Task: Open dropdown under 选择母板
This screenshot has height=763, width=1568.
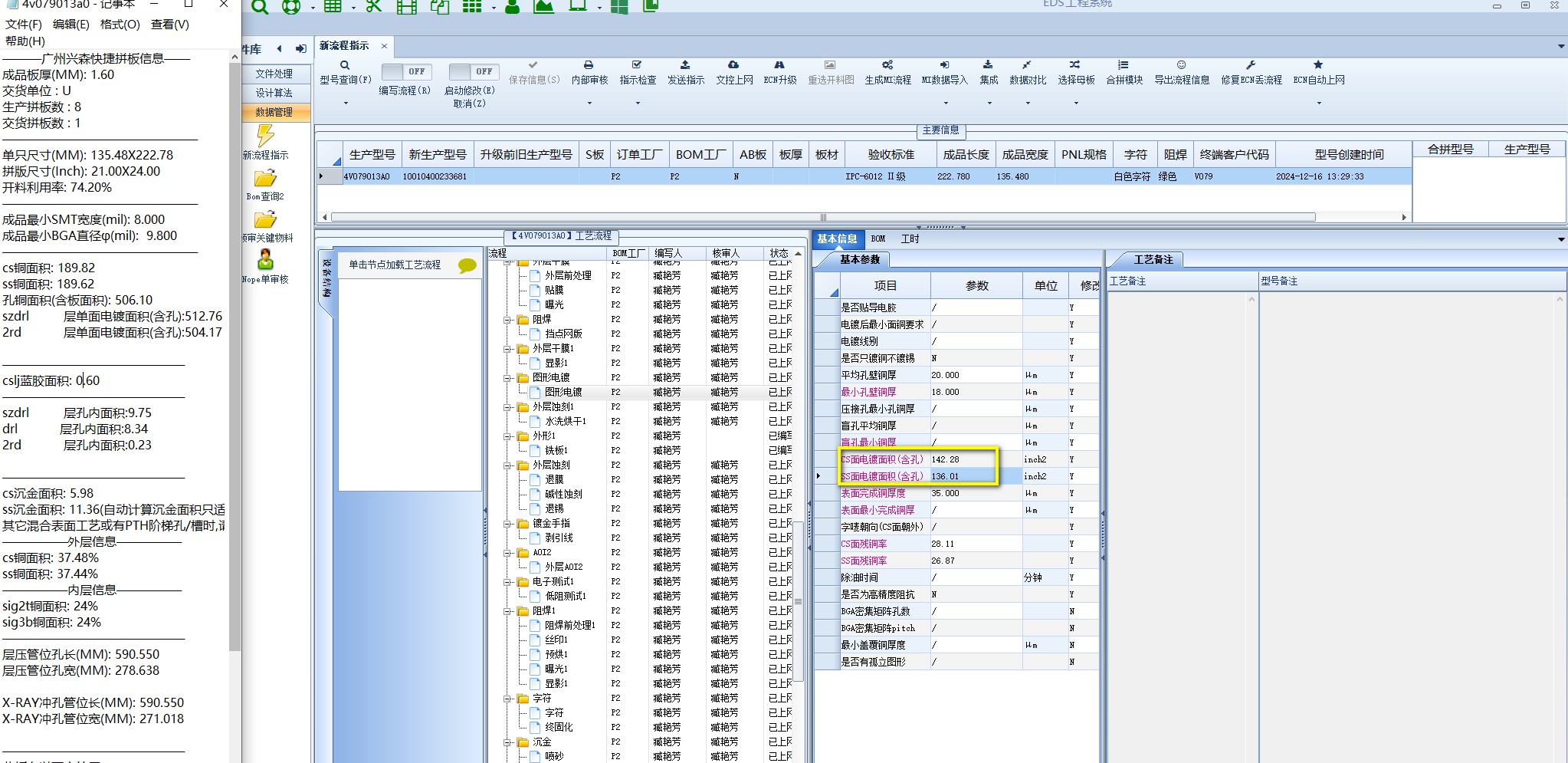Action: click(x=1075, y=103)
